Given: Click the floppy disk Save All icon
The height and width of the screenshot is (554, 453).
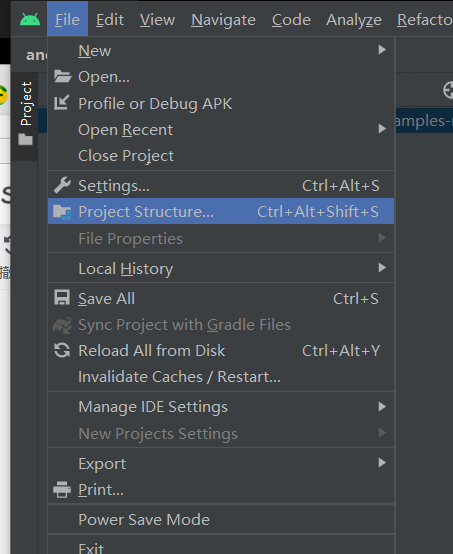Looking at the screenshot, I should point(62,297).
